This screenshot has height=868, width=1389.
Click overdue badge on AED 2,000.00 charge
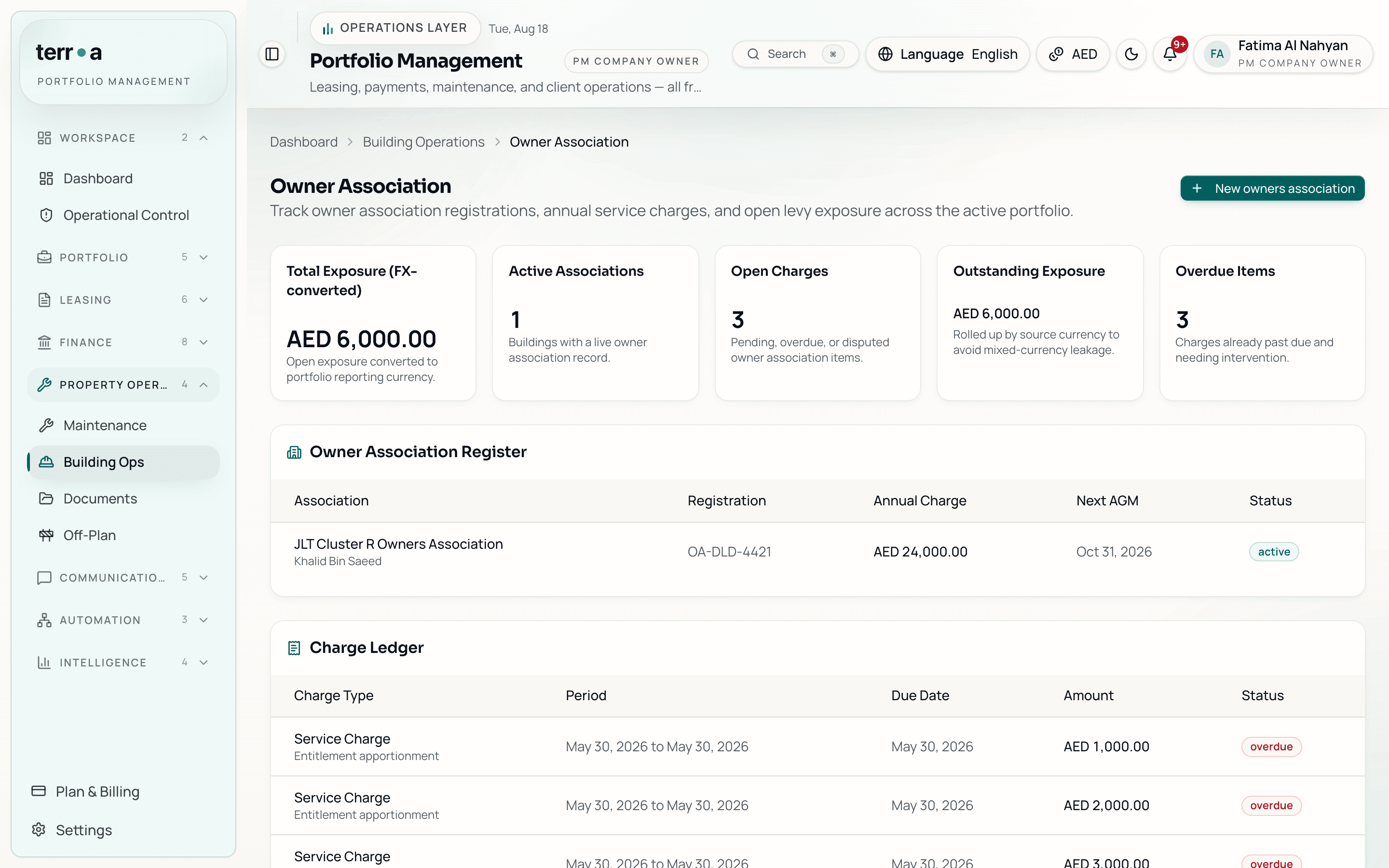(x=1271, y=805)
